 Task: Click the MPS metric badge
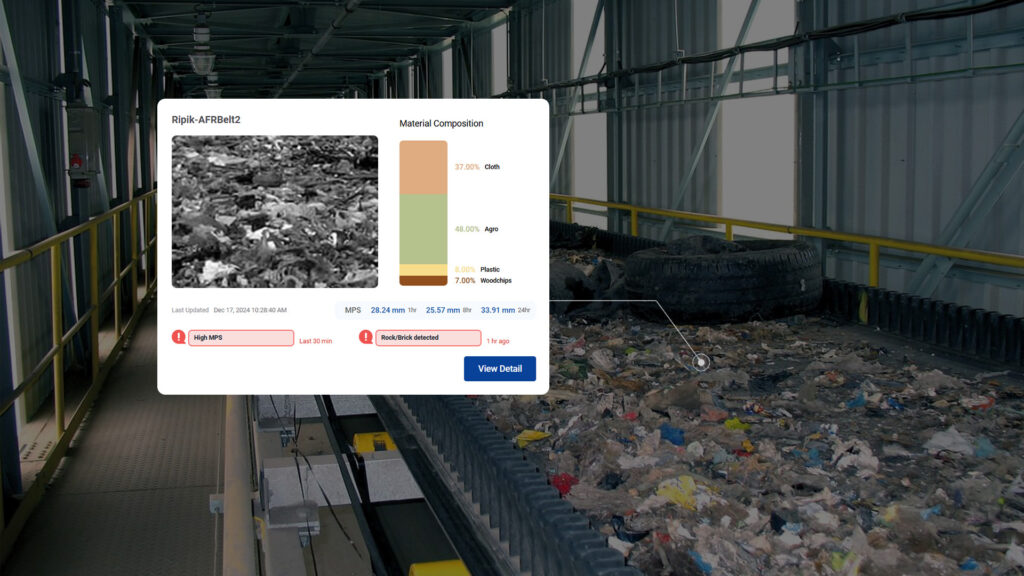351,310
